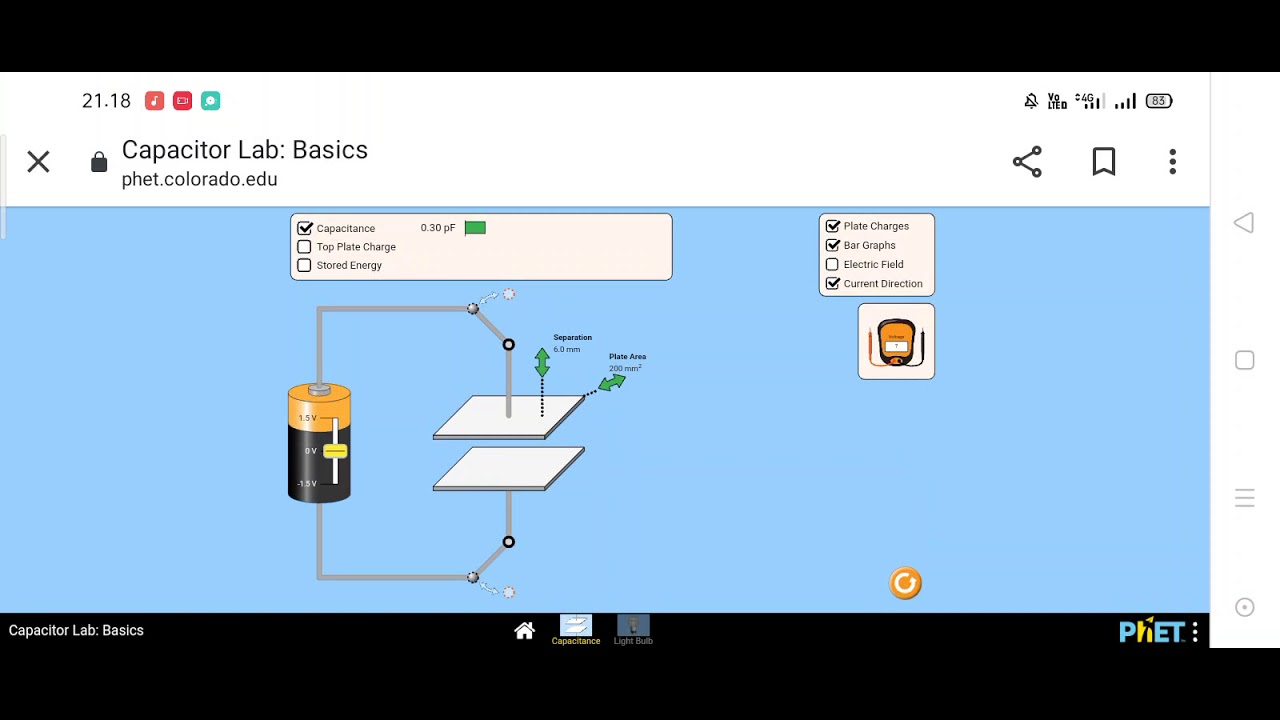Bookmark this page
The width and height of the screenshot is (1280, 720).
click(1104, 162)
